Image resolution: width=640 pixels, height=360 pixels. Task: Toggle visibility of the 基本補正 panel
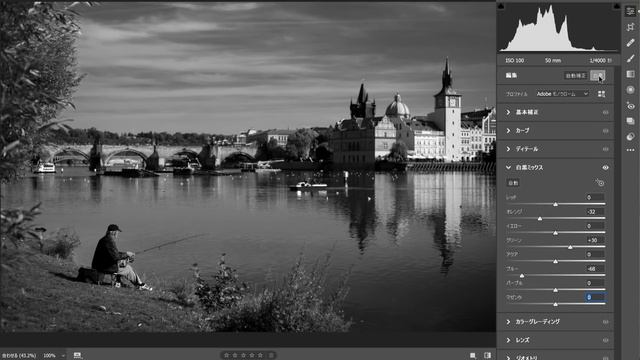606,112
